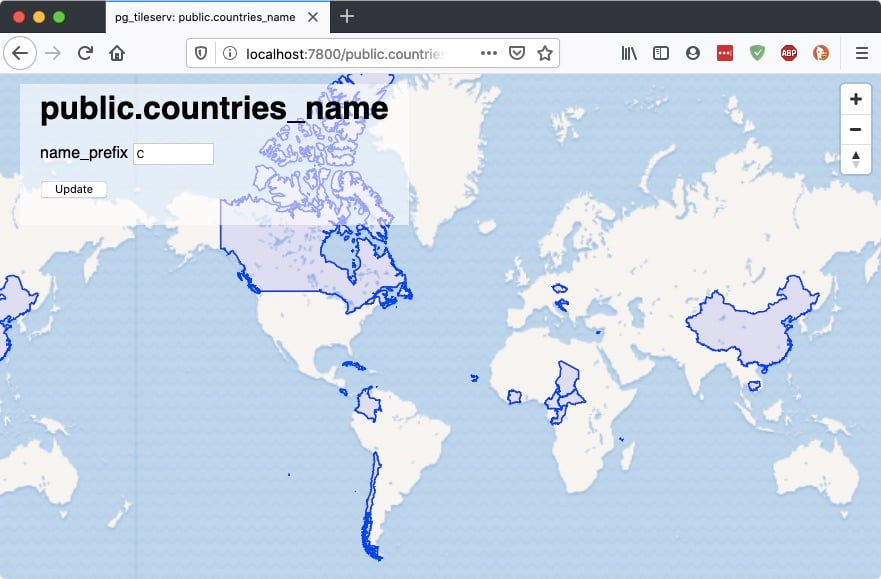Open the Adblock Plus extension
Viewport: 881px width, 579px height.
coord(788,53)
